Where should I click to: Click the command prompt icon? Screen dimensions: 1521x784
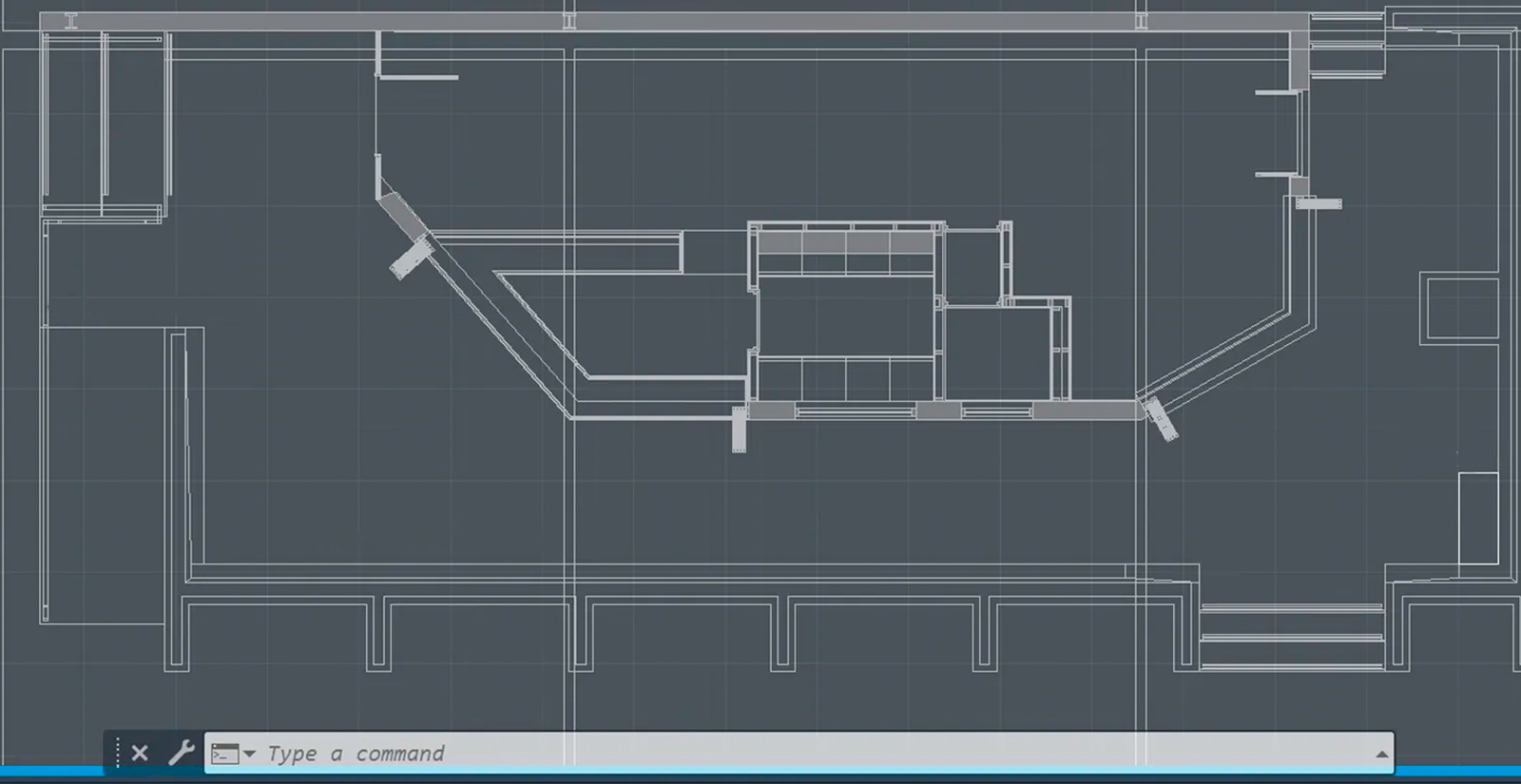click(x=224, y=754)
